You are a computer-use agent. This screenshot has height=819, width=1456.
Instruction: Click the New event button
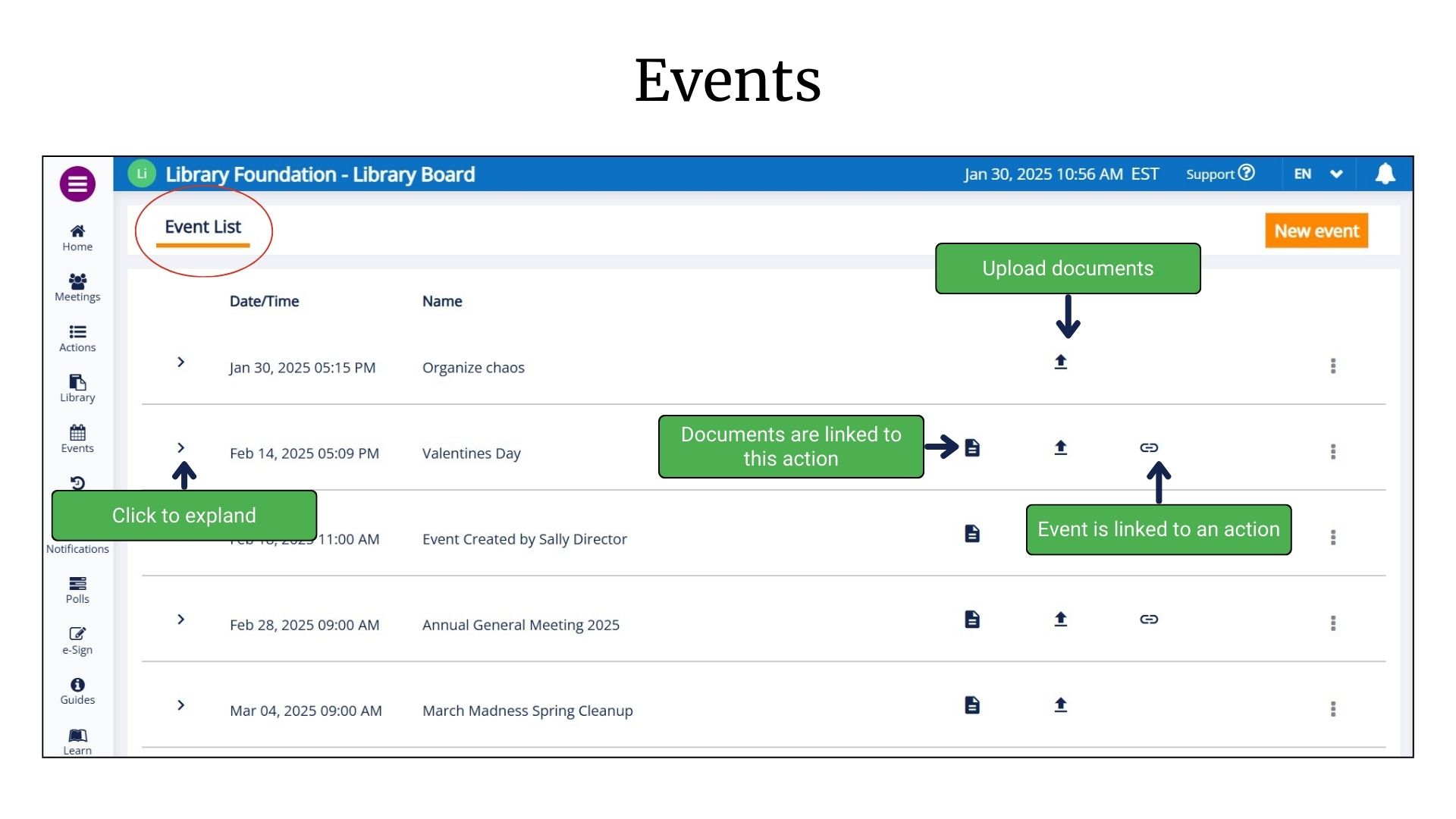click(1316, 231)
